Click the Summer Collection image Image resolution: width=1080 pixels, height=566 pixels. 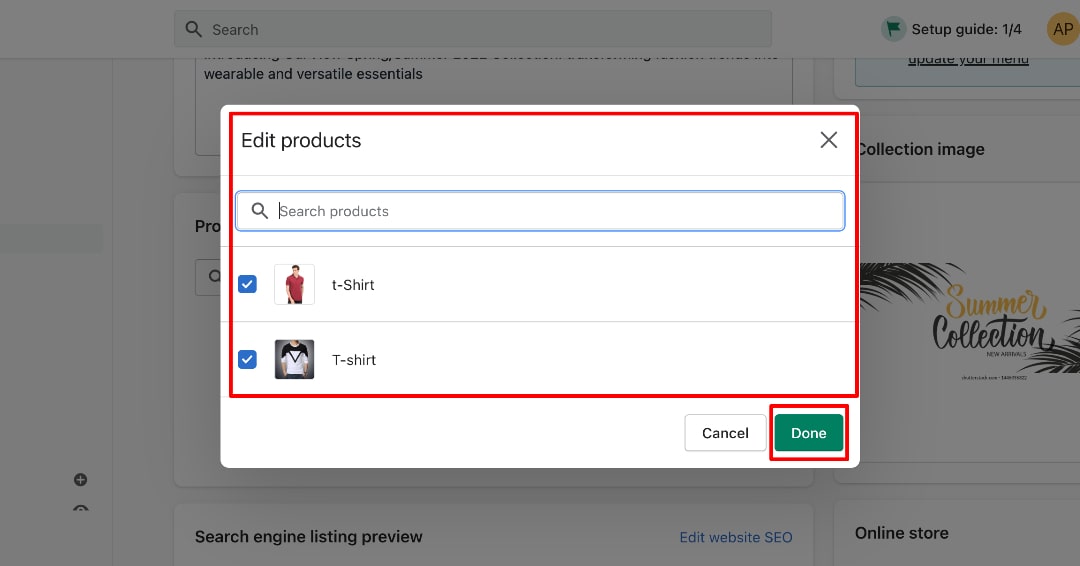pos(970,322)
